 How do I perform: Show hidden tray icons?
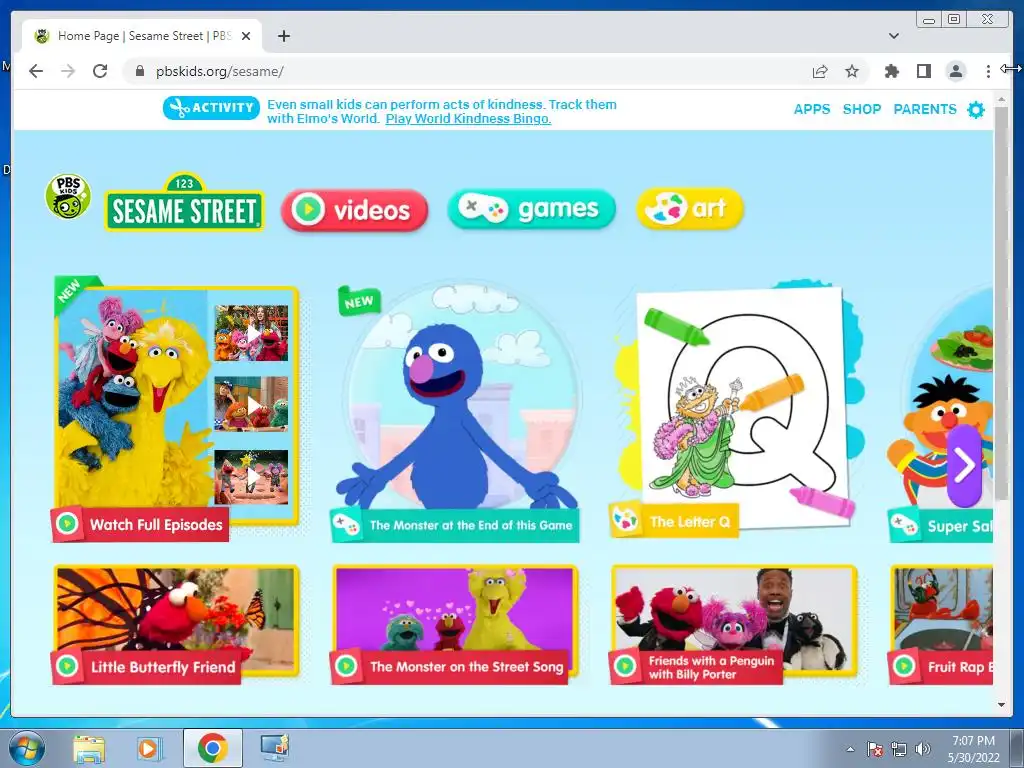(850, 749)
